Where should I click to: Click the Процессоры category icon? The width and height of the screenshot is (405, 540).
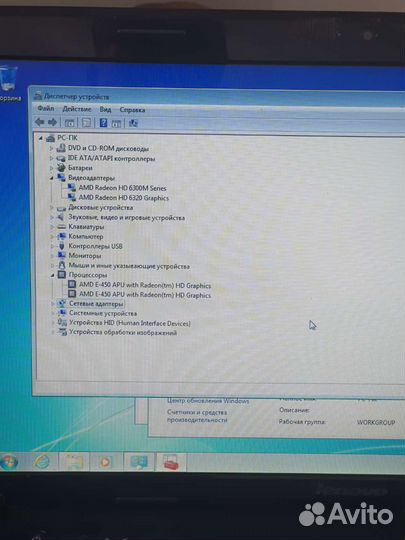[62, 275]
